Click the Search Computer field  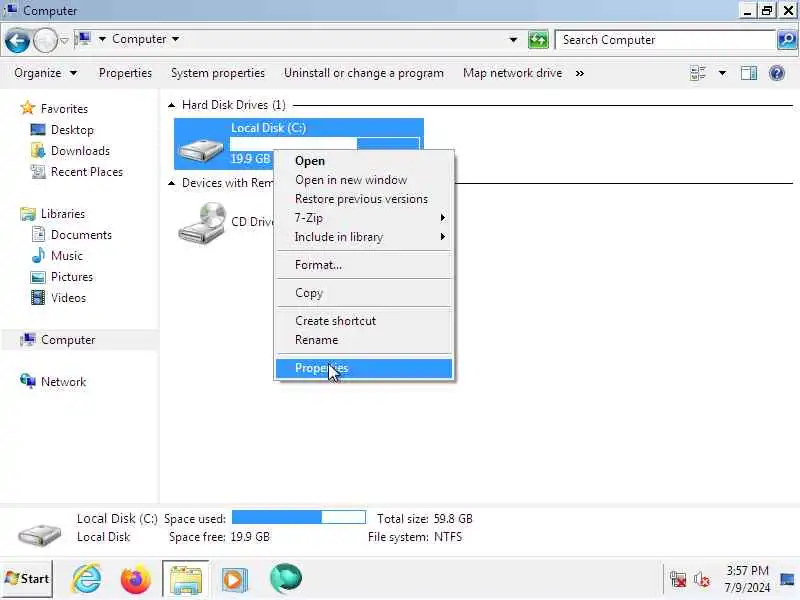click(x=665, y=40)
